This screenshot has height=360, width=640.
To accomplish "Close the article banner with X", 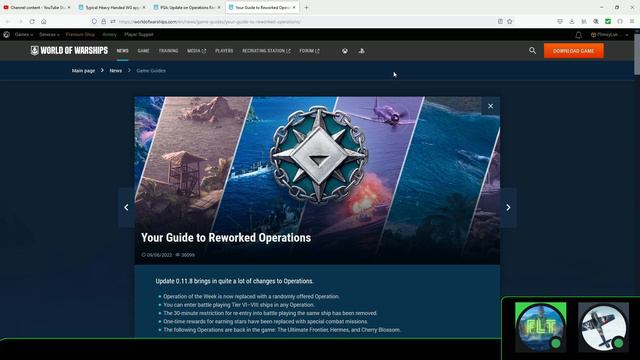I will click(x=491, y=106).
